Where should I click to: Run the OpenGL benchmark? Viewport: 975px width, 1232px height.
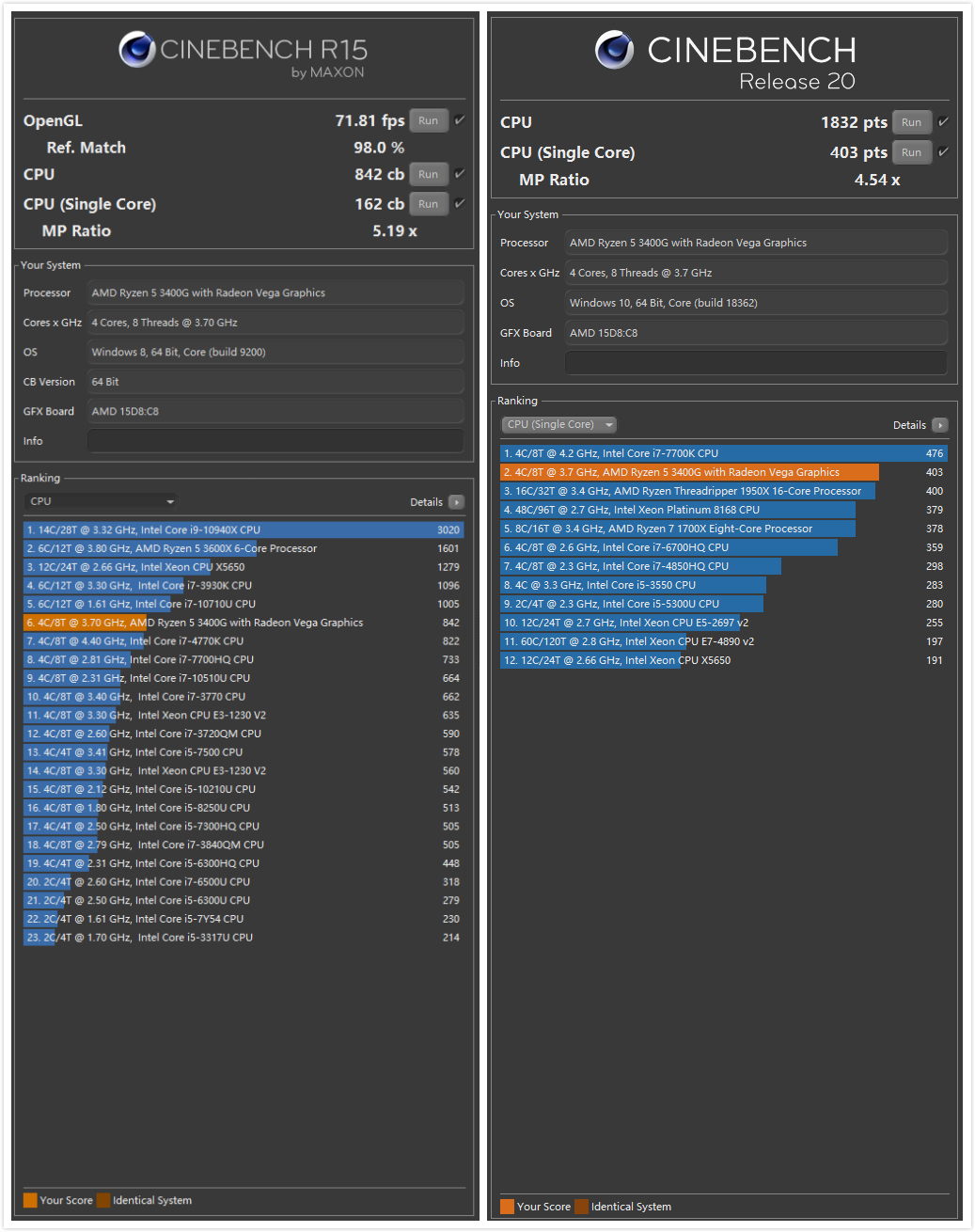tap(429, 120)
